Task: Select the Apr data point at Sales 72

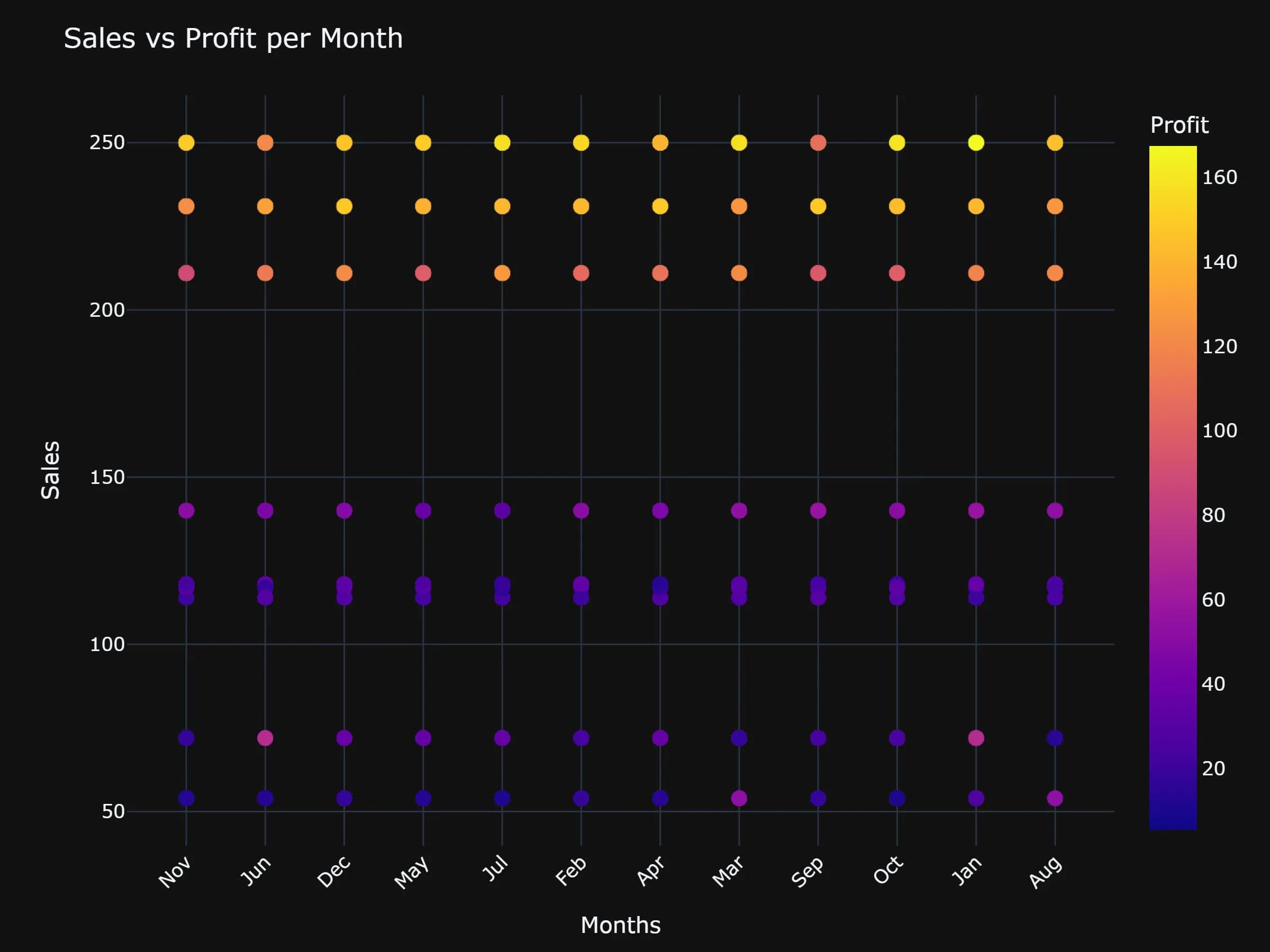Action: 660,738
